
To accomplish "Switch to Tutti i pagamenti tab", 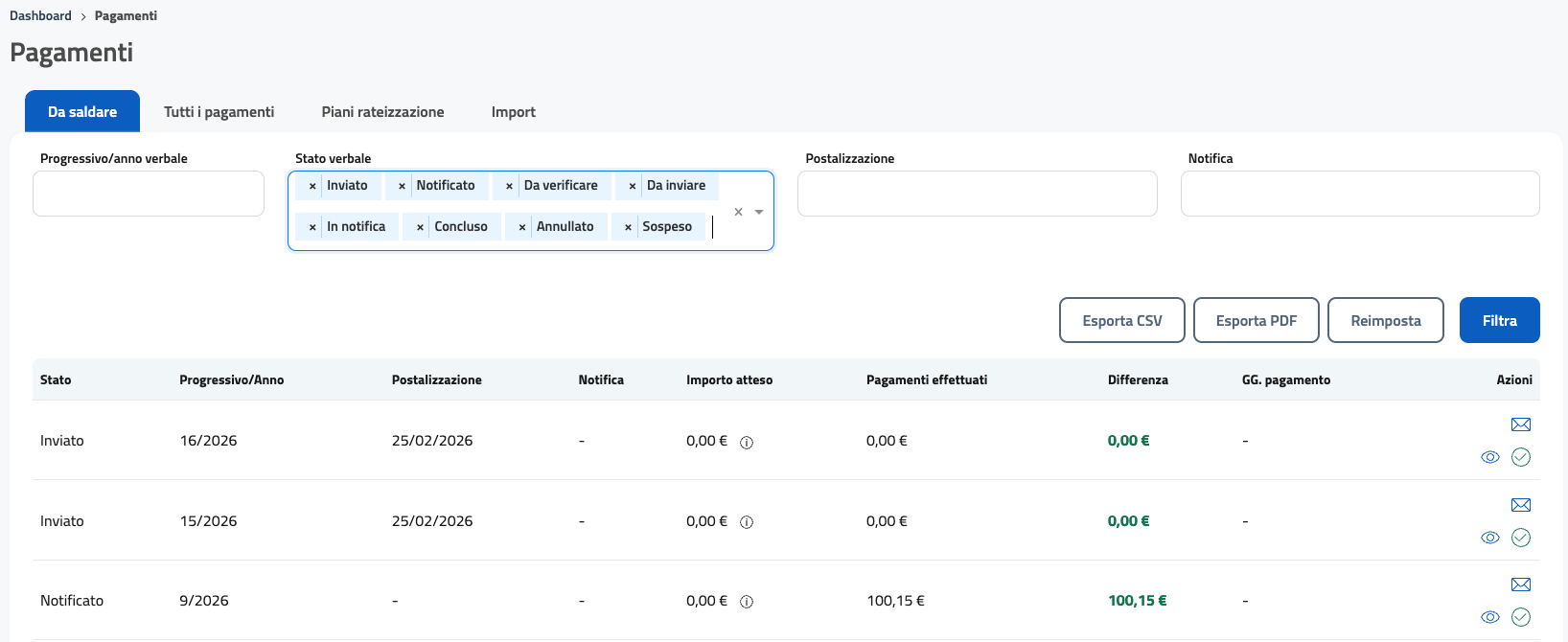I will pos(219,112).
